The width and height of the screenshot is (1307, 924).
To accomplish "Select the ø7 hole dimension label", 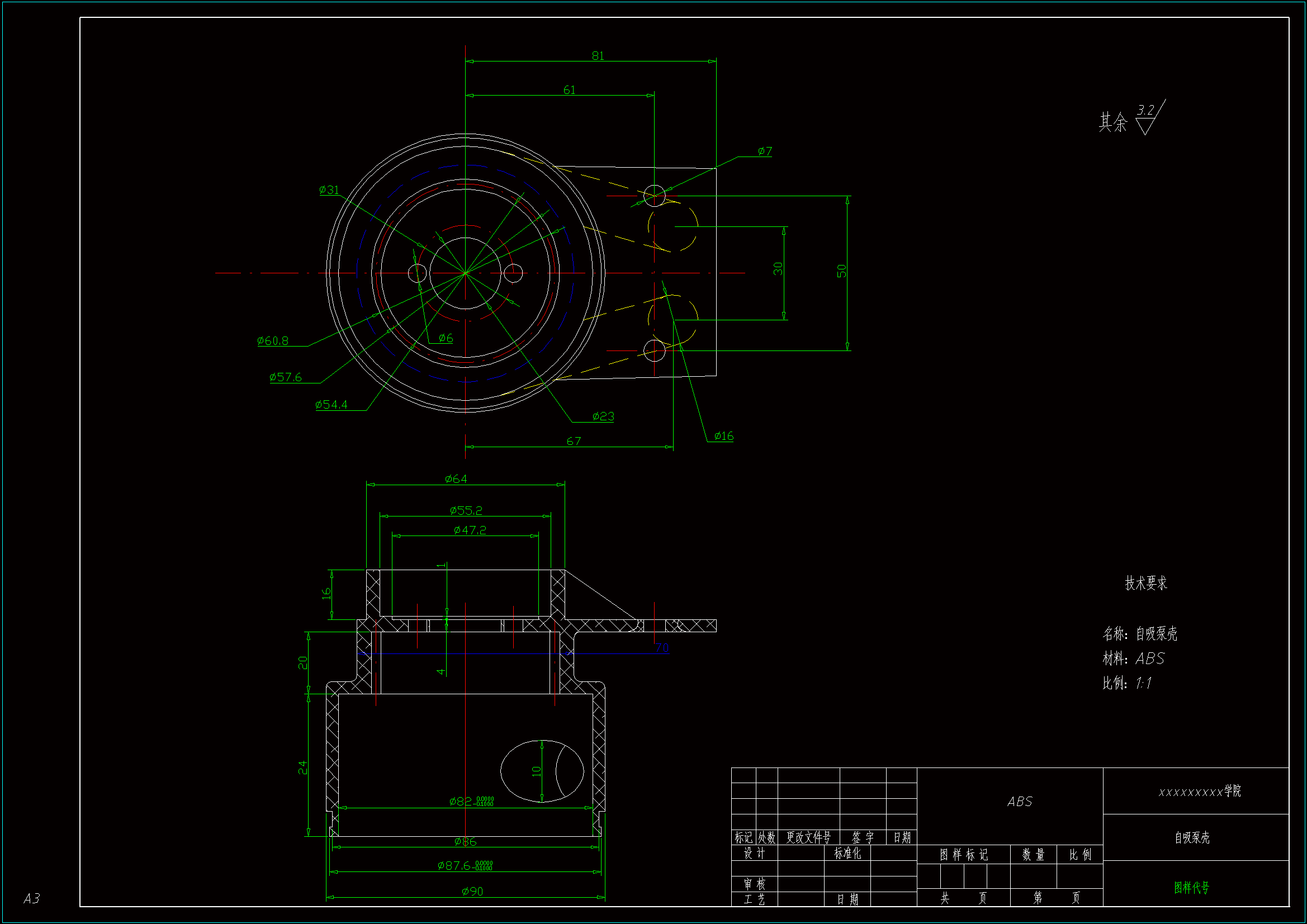I will [x=765, y=151].
